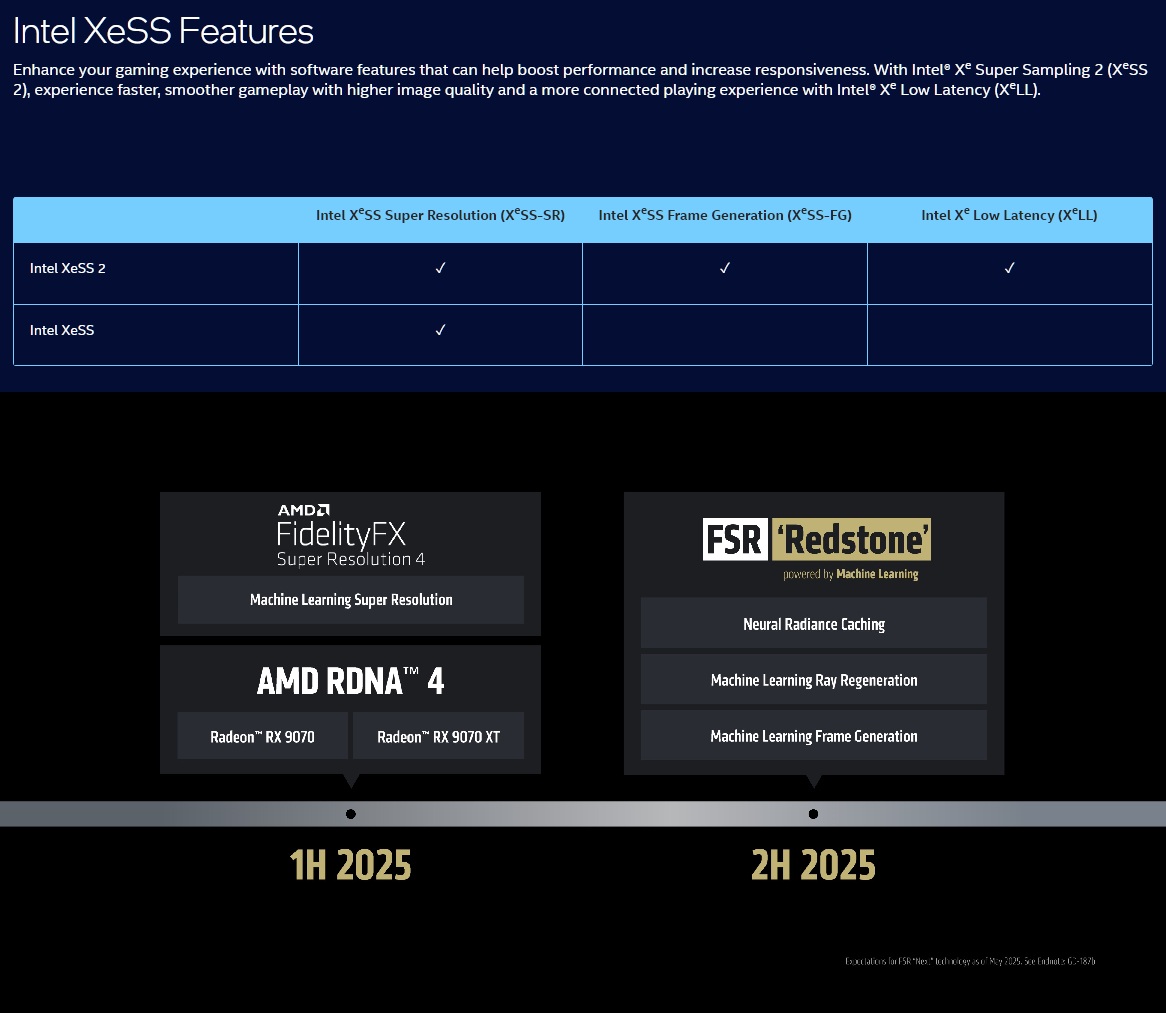Click the 1H 2025 label

pyautogui.click(x=350, y=865)
